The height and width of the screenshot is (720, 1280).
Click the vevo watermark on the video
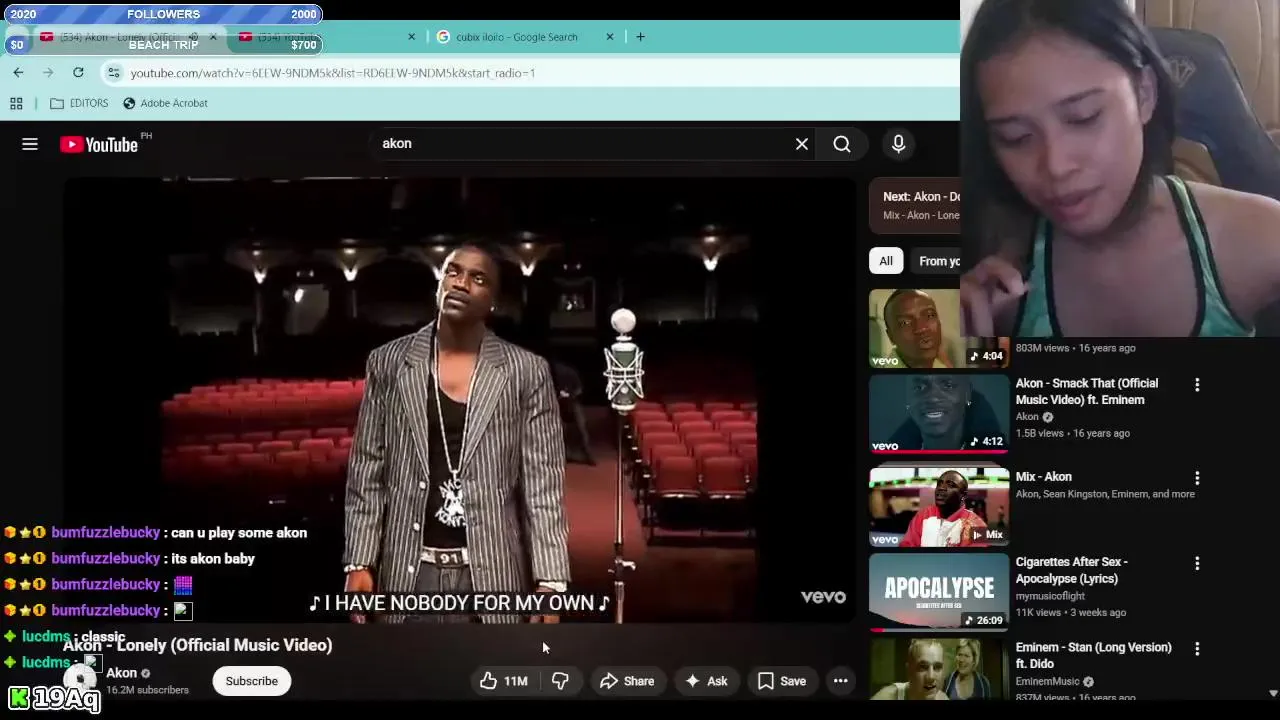point(823,597)
